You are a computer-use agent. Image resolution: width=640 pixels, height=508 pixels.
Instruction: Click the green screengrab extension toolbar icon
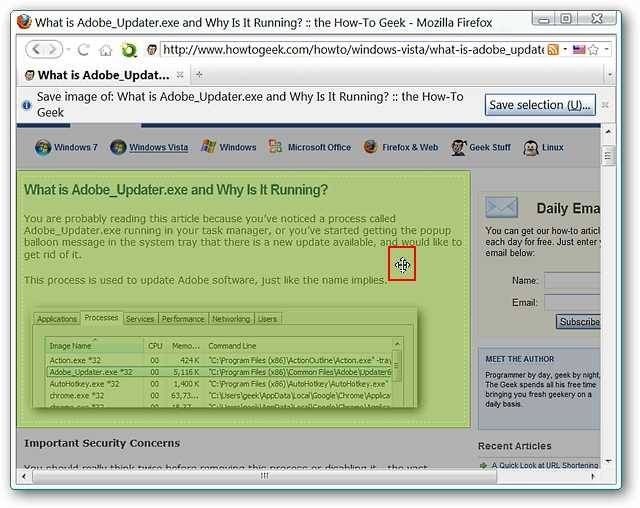(x=129, y=50)
